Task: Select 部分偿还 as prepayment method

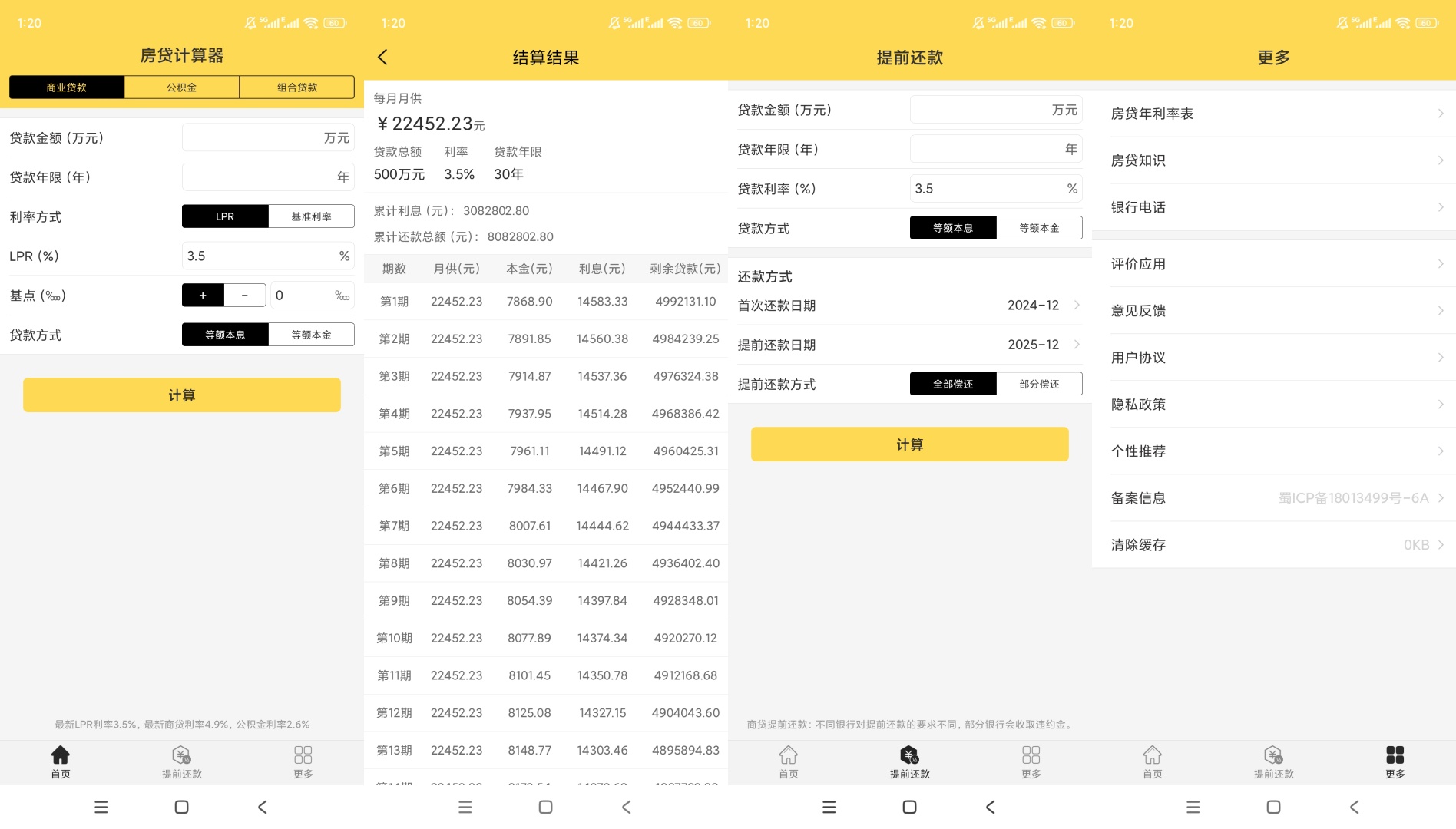Action: point(1039,384)
